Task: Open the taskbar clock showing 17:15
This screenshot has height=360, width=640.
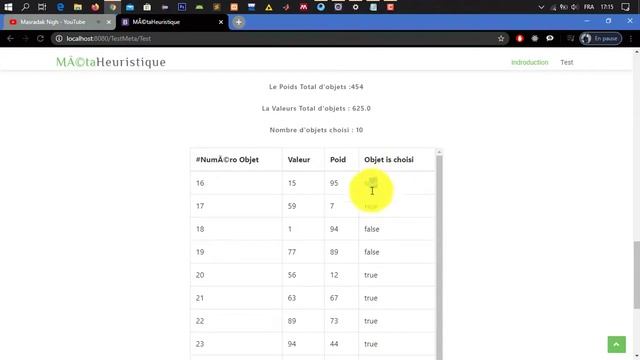Action: pos(607,7)
